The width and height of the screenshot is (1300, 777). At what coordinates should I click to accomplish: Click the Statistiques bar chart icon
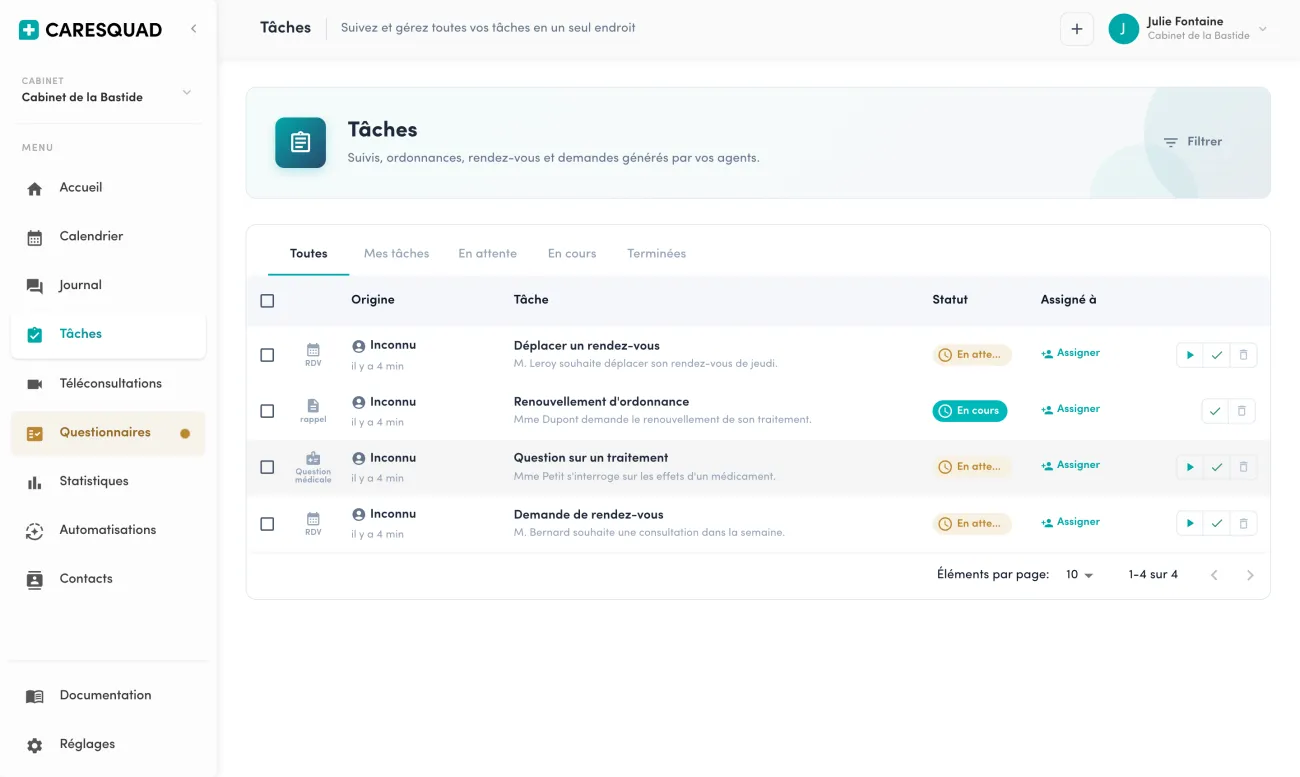pos(35,482)
